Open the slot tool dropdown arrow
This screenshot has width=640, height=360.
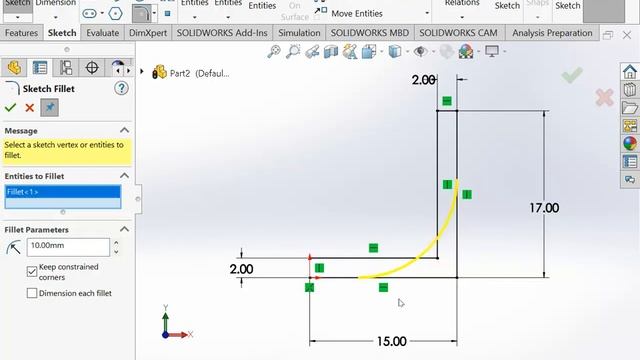click(102, 13)
